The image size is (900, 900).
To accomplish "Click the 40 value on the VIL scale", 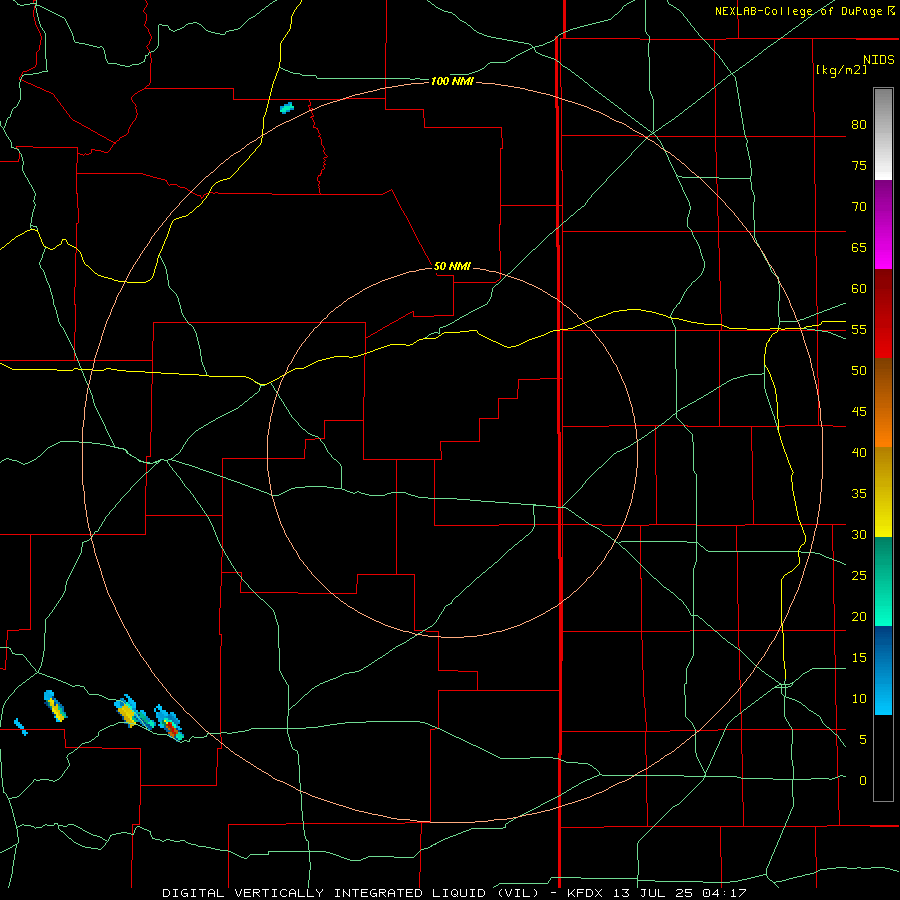I will tap(859, 453).
